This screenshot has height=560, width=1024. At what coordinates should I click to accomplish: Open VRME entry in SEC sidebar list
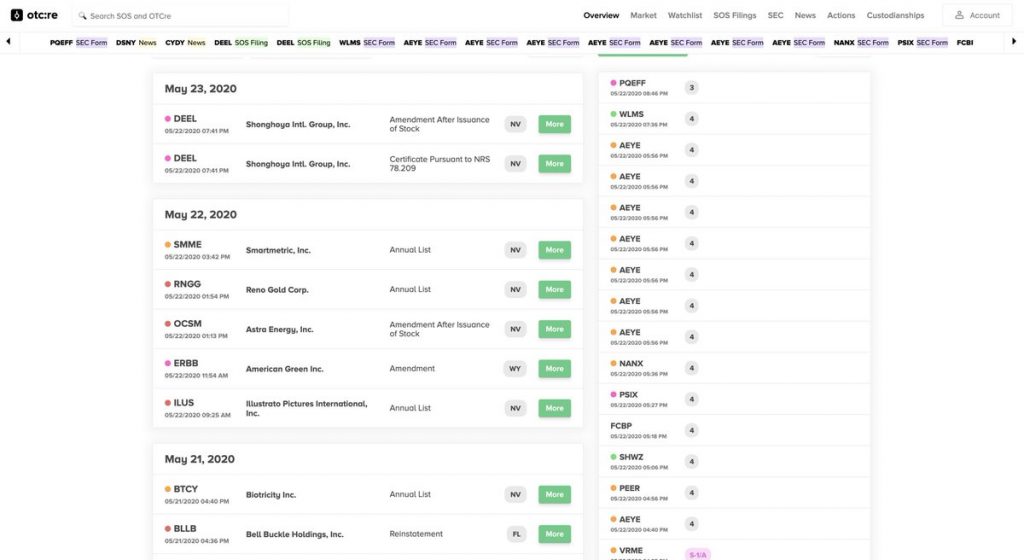[x=734, y=552]
